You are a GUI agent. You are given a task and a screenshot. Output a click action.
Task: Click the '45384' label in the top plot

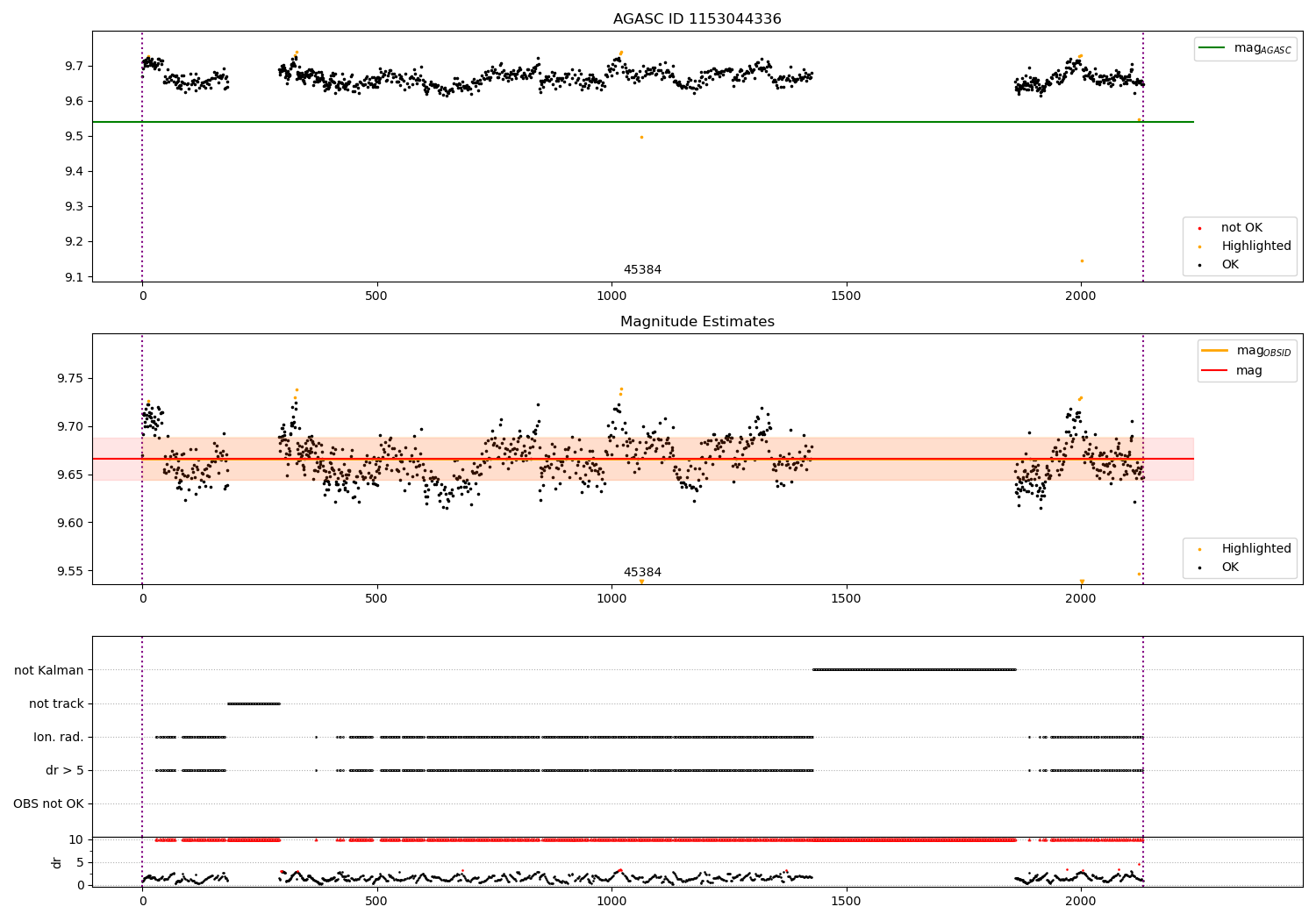642,270
